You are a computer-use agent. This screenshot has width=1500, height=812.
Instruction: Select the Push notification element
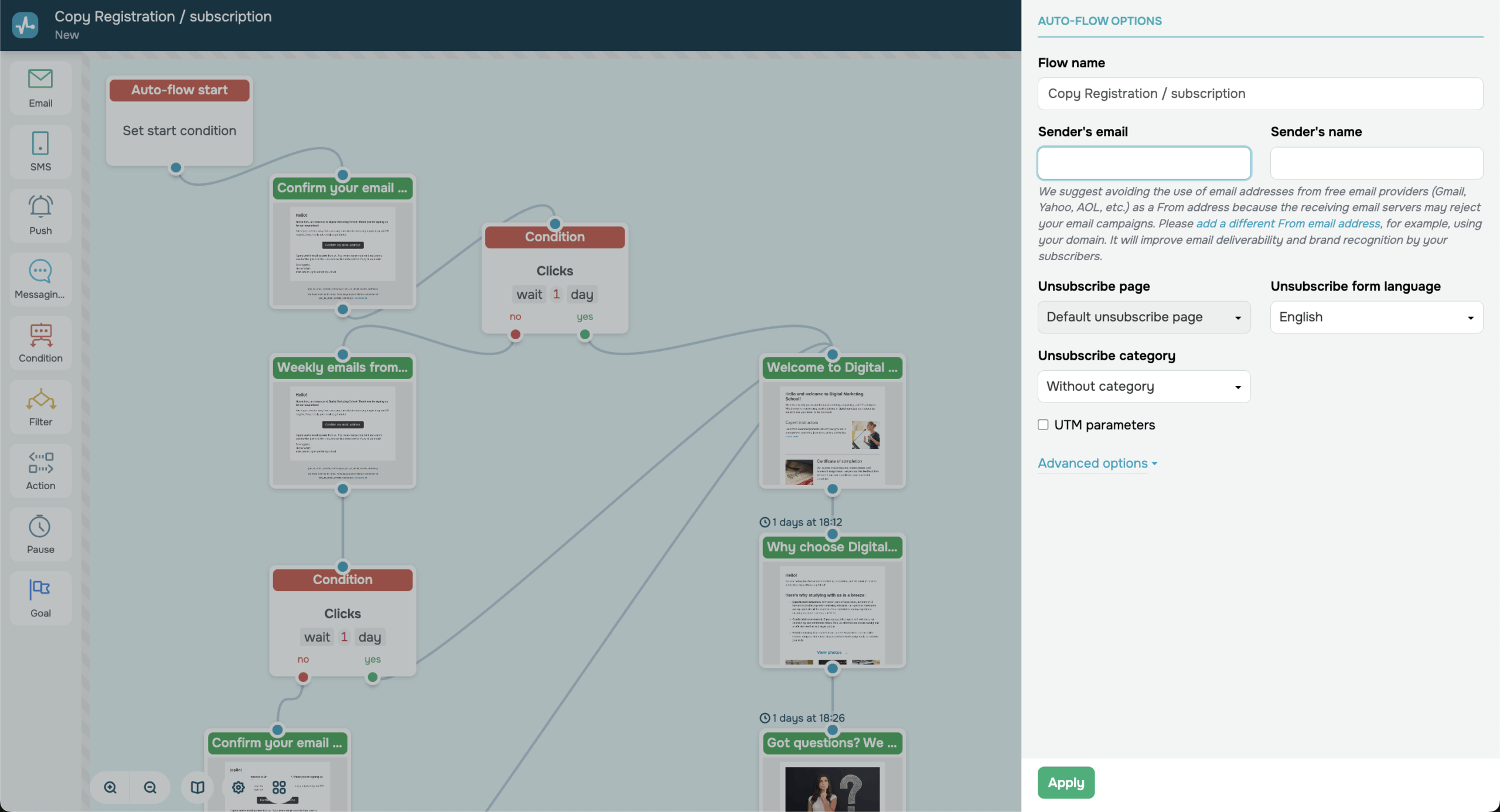(40, 216)
